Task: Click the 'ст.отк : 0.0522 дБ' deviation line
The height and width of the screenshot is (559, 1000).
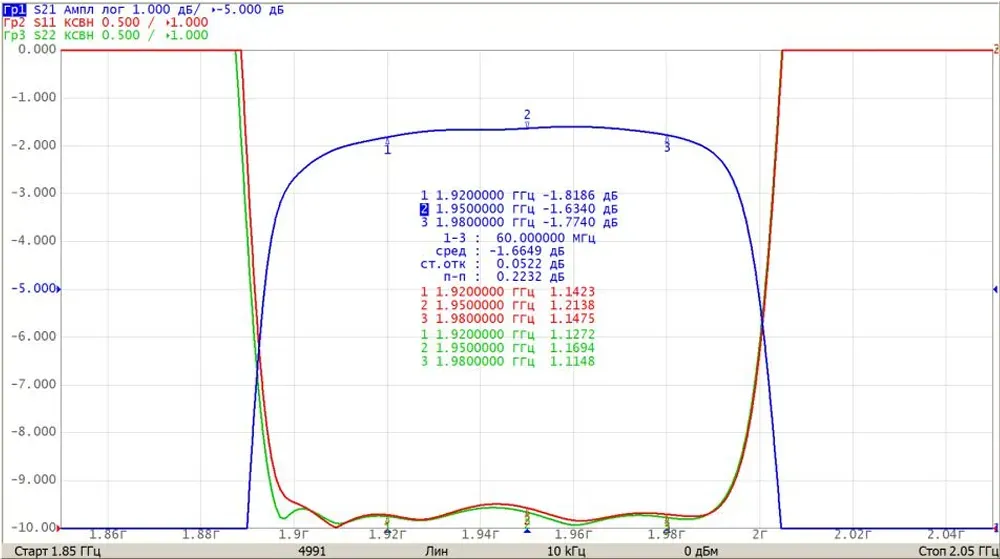Action: (492, 264)
